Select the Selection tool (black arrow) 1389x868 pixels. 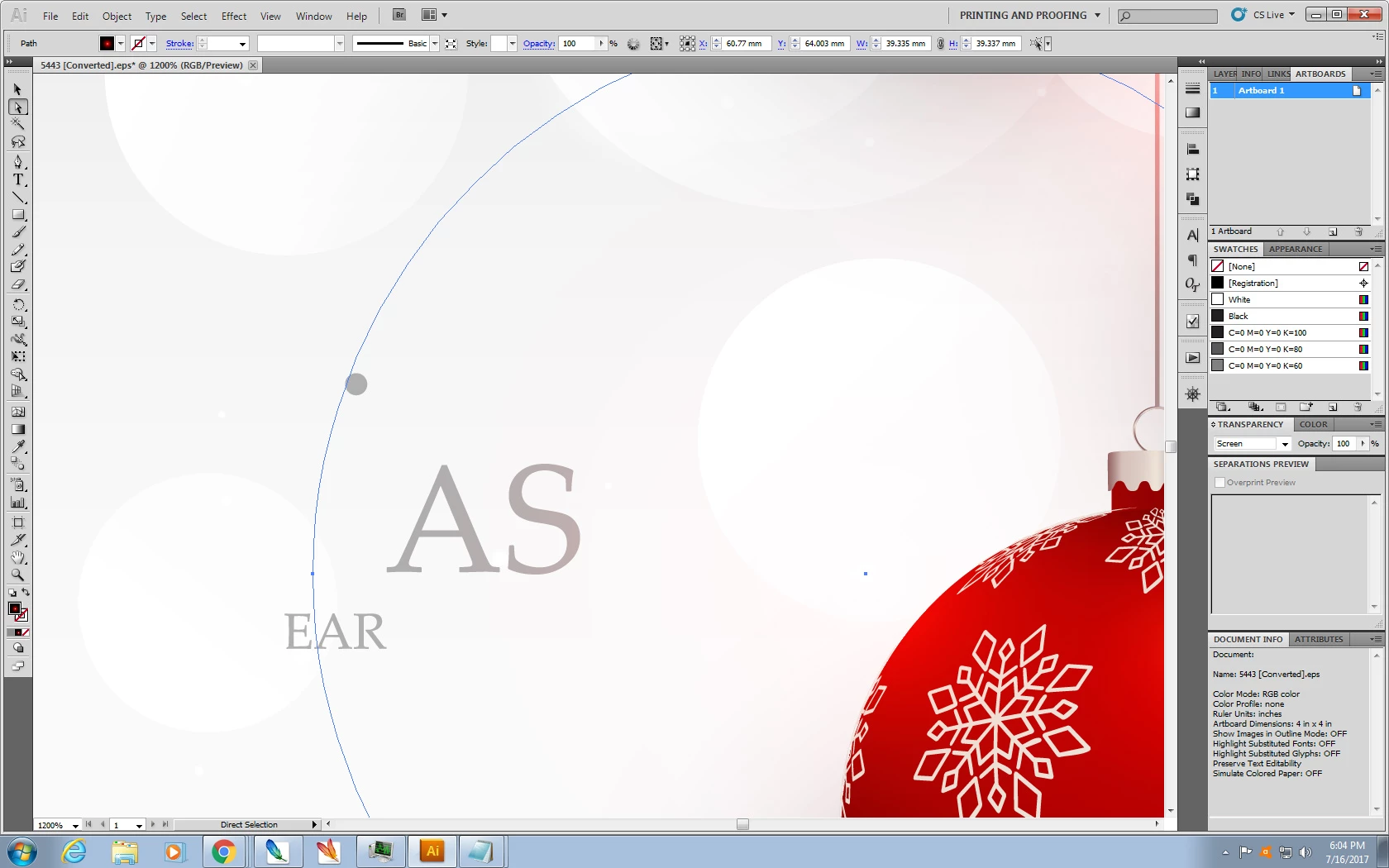17,89
